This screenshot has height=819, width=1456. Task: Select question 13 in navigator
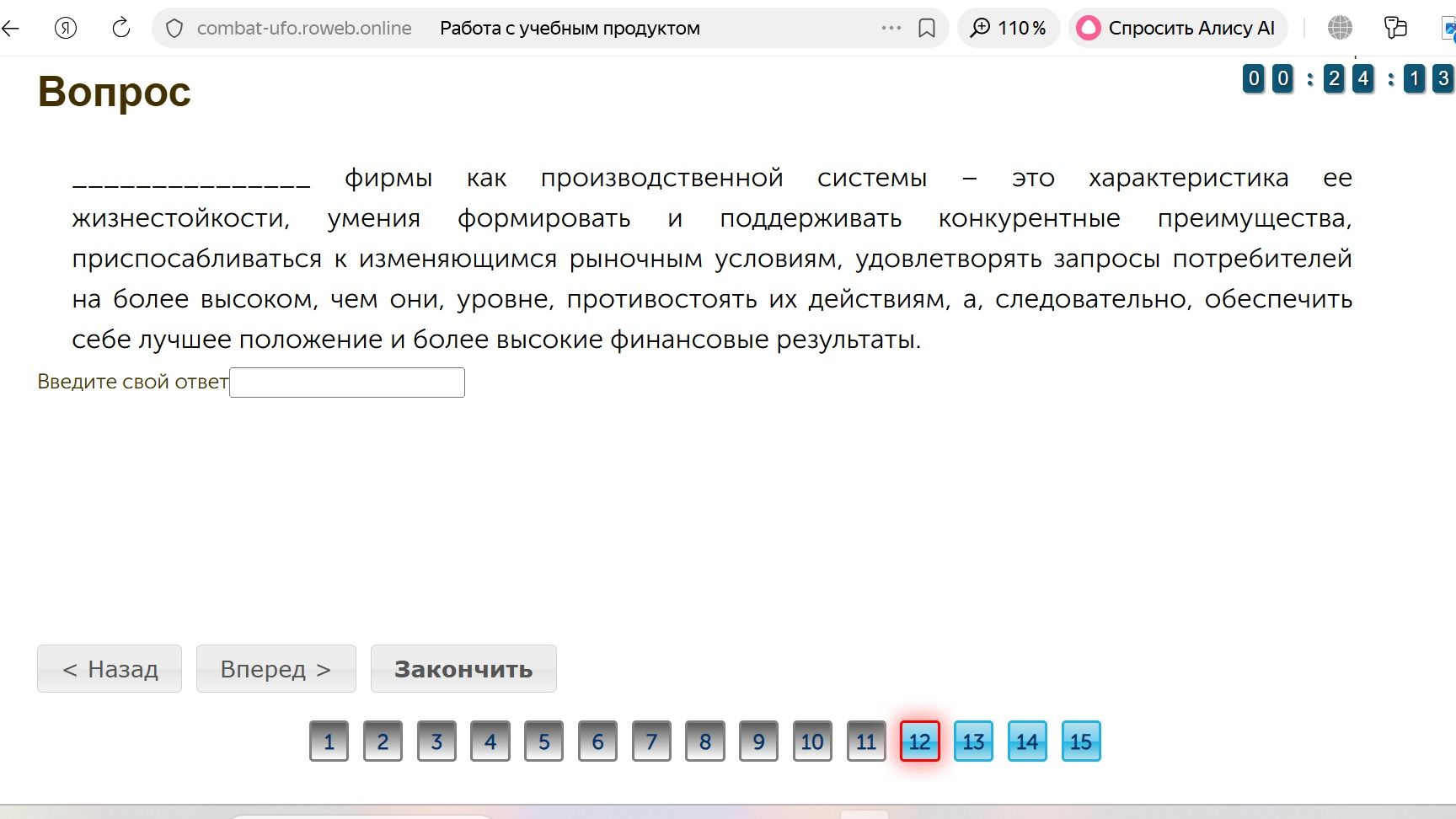tap(973, 741)
